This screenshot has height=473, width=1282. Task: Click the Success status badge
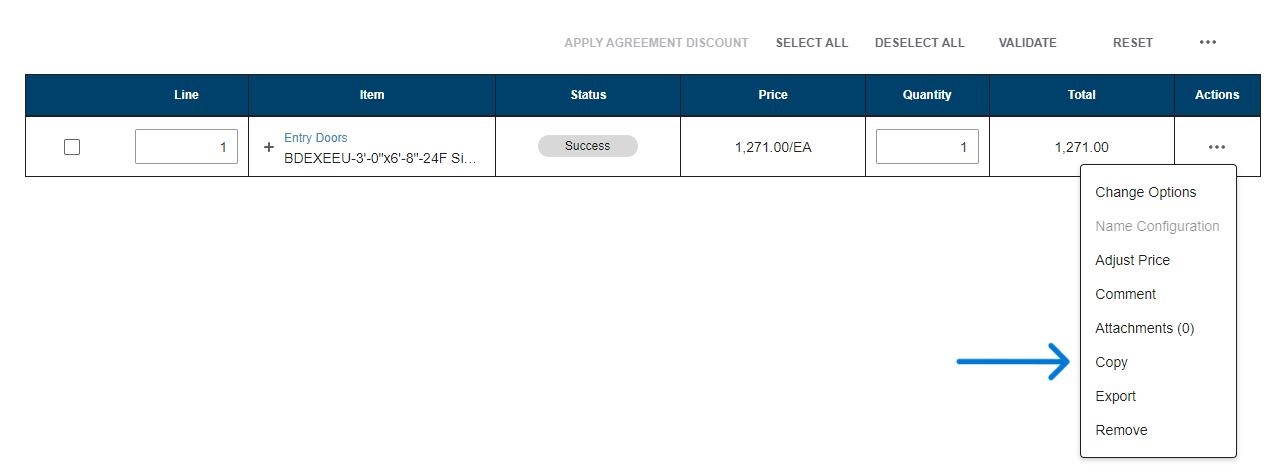pyautogui.click(x=587, y=146)
